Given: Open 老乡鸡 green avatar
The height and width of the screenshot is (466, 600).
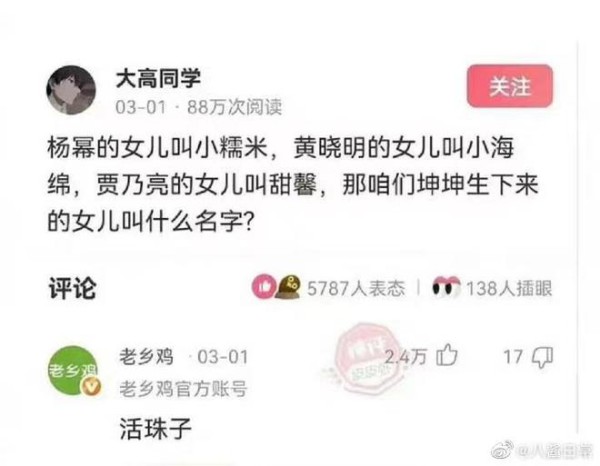Looking at the screenshot, I should 73,370.
